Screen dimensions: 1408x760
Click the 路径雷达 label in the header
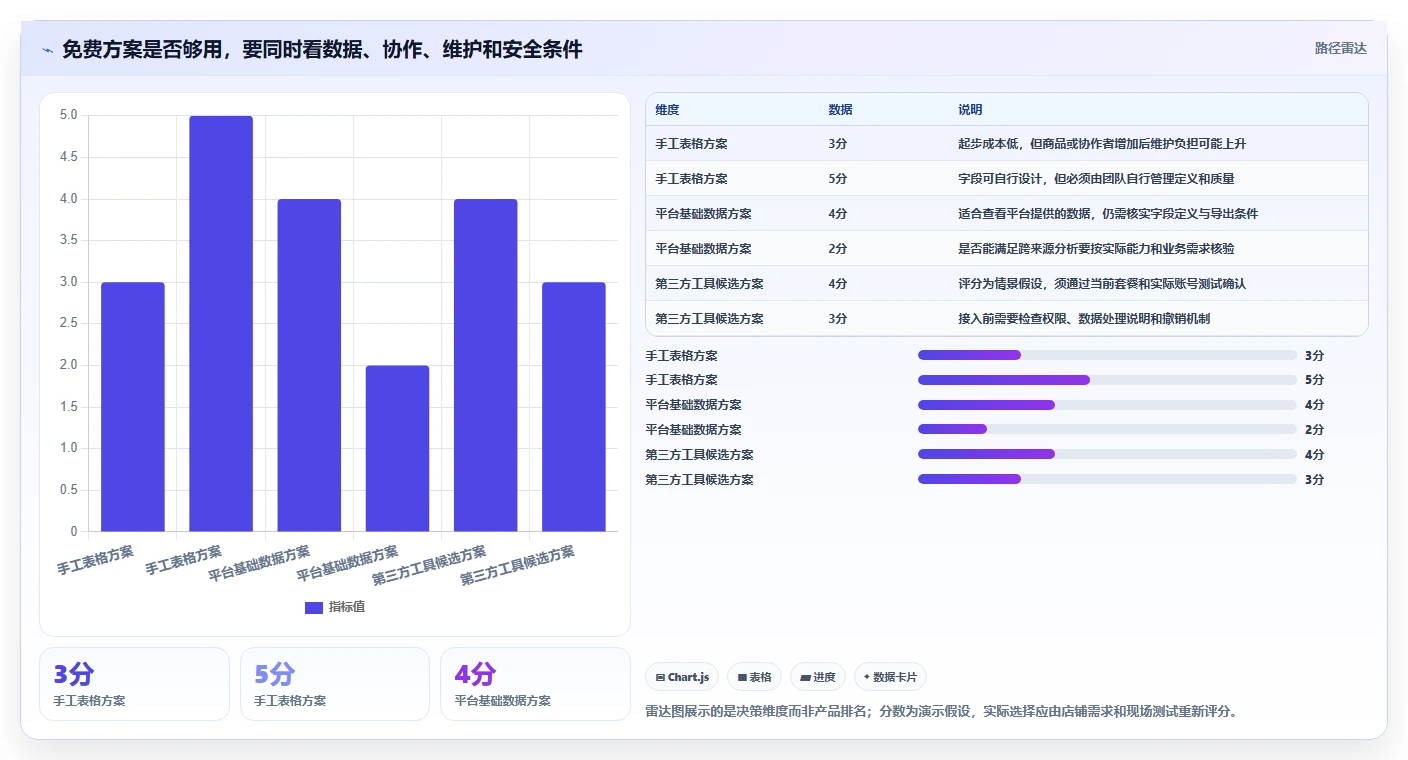1340,48
